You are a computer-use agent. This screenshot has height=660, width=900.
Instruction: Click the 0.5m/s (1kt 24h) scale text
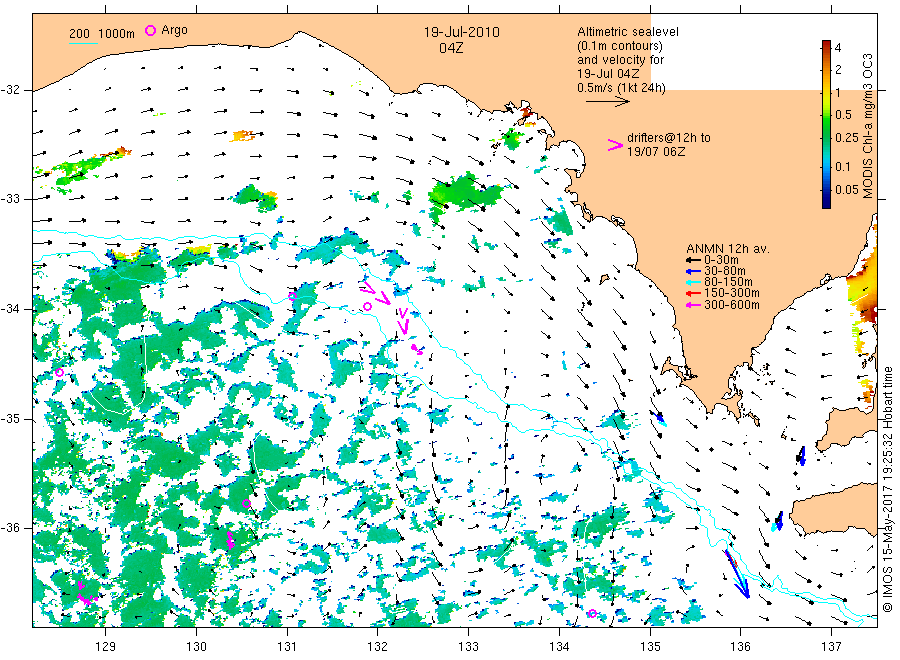[x=622, y=88]
